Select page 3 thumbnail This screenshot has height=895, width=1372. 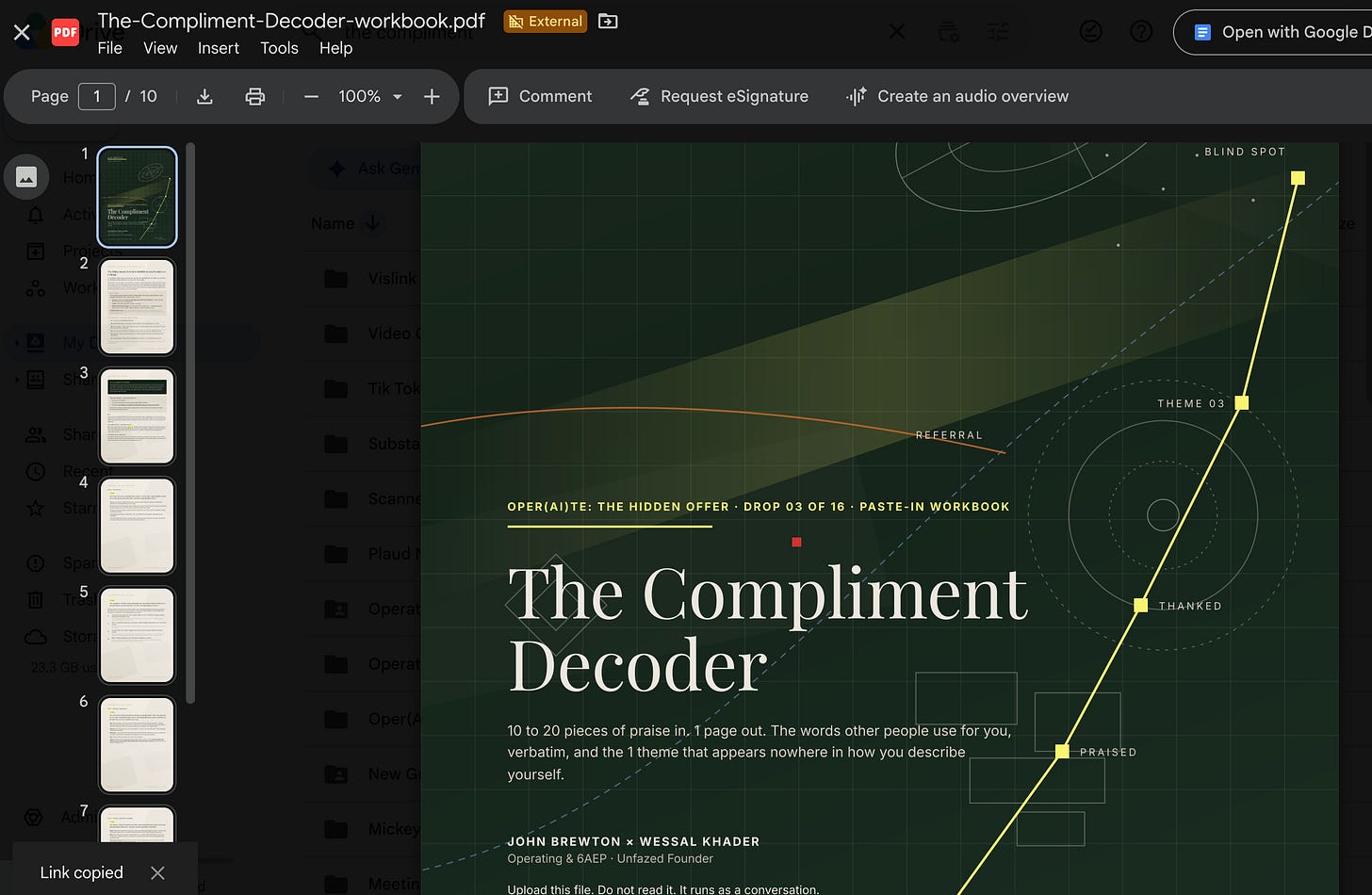click(138, 415)
